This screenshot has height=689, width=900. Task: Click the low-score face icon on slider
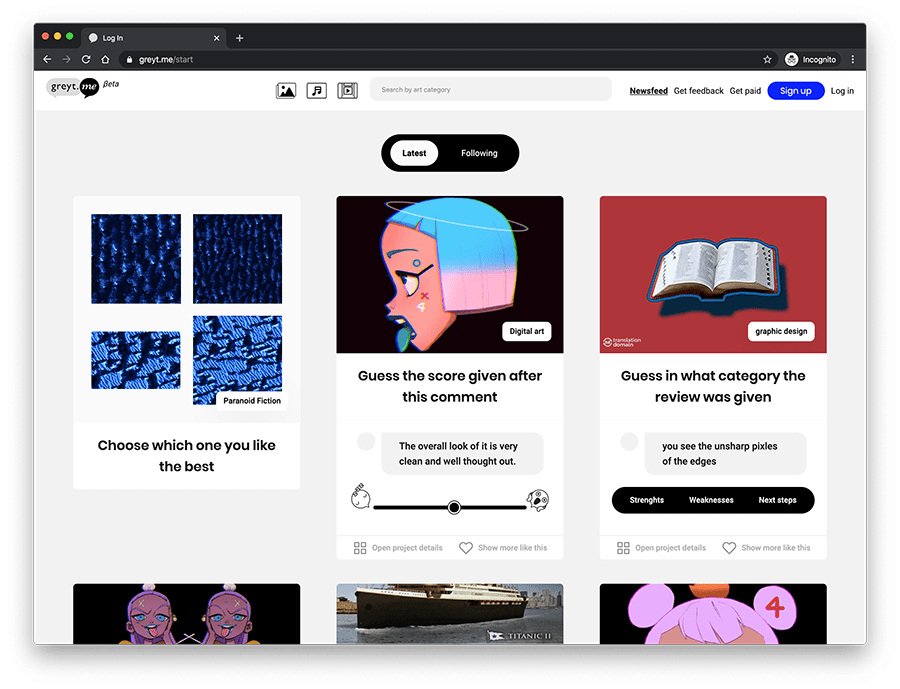point(360,497)
